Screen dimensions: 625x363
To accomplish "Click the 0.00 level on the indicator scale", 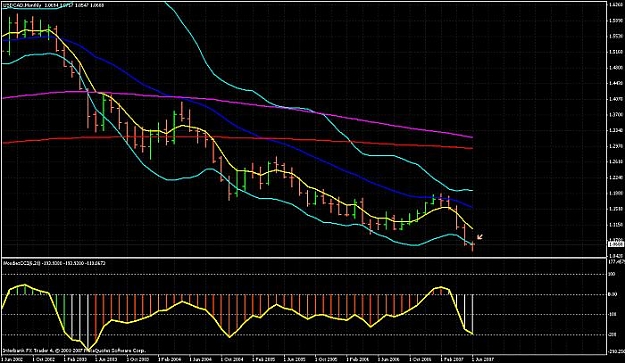I will pyautogui.click(x=613, y=295).
